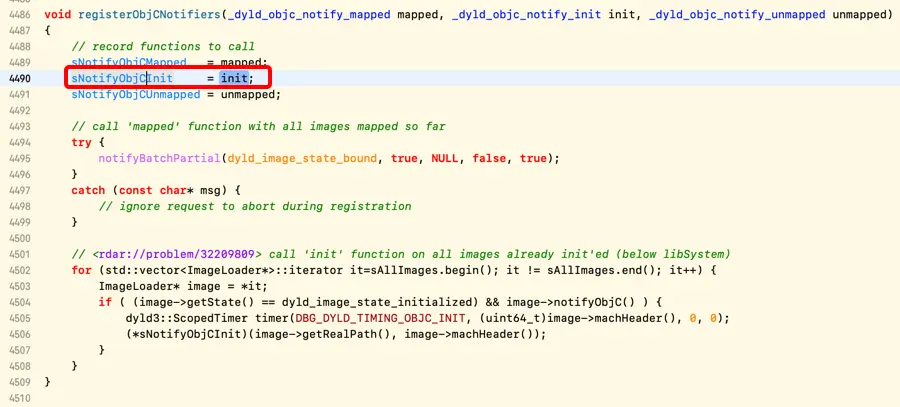Click line number 4486 in the gutter

pos(20,14)
